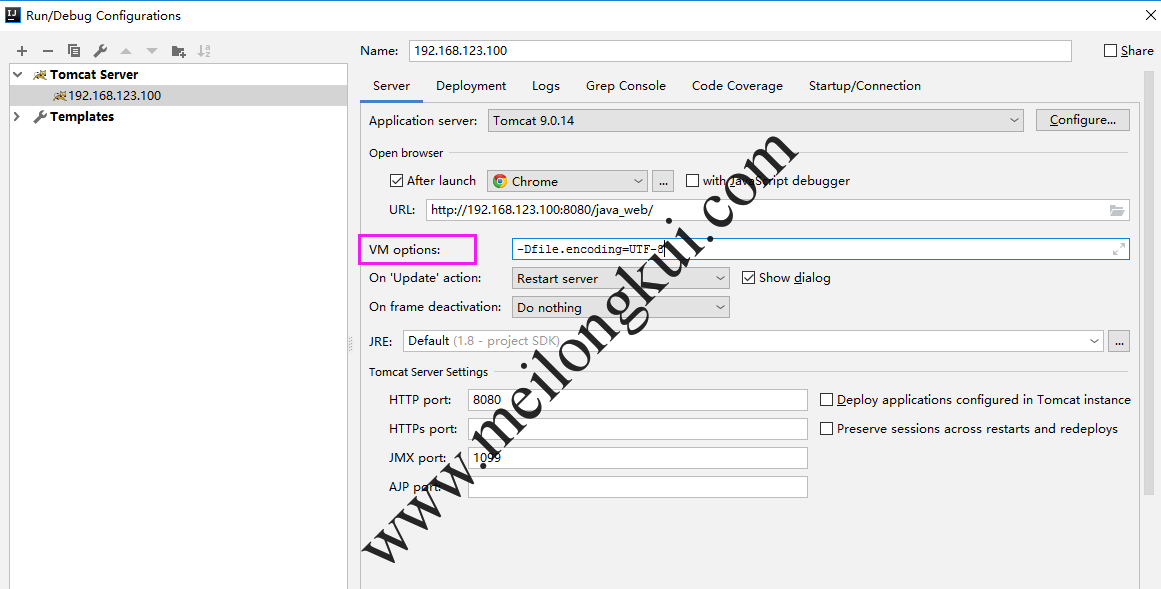
Task: Open the Startup/Connection tab
Action: tap(865, 86)
